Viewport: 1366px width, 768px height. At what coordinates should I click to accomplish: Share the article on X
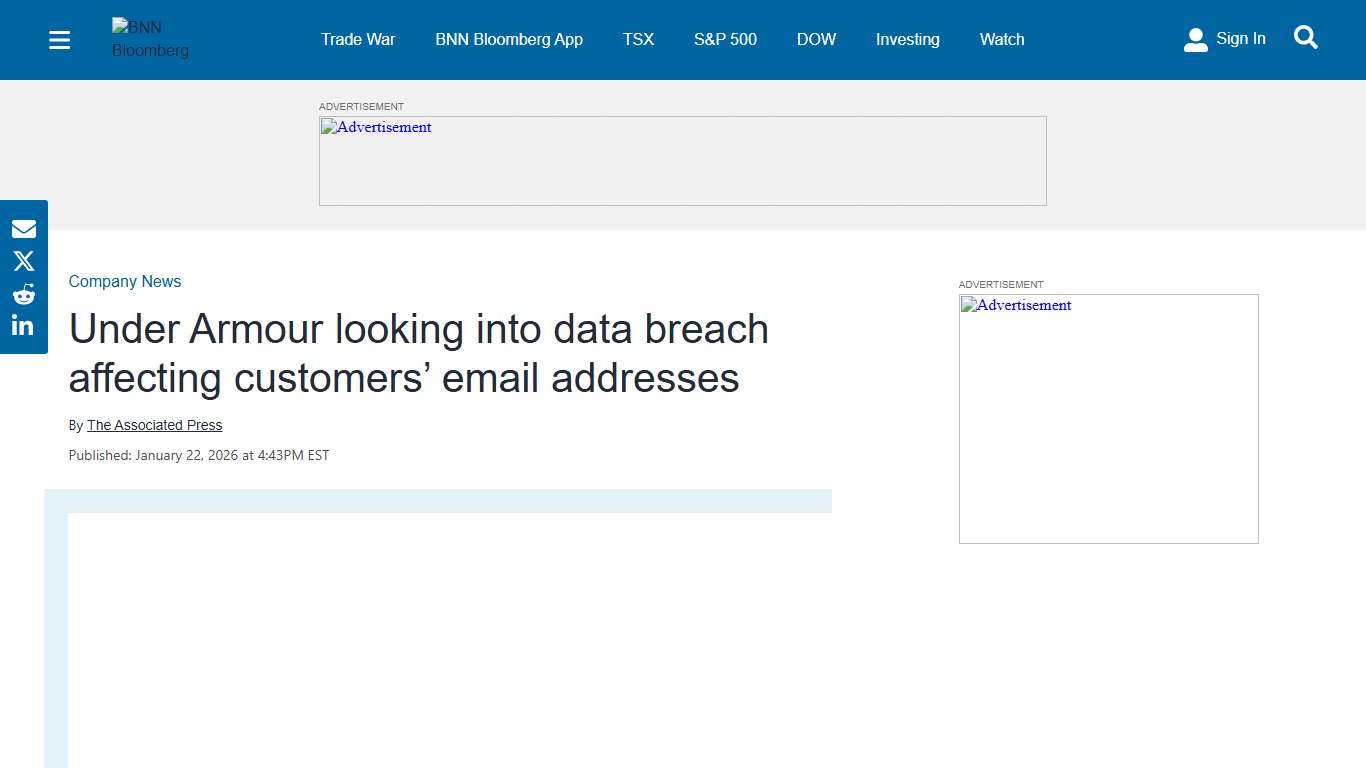coord(24,260)
